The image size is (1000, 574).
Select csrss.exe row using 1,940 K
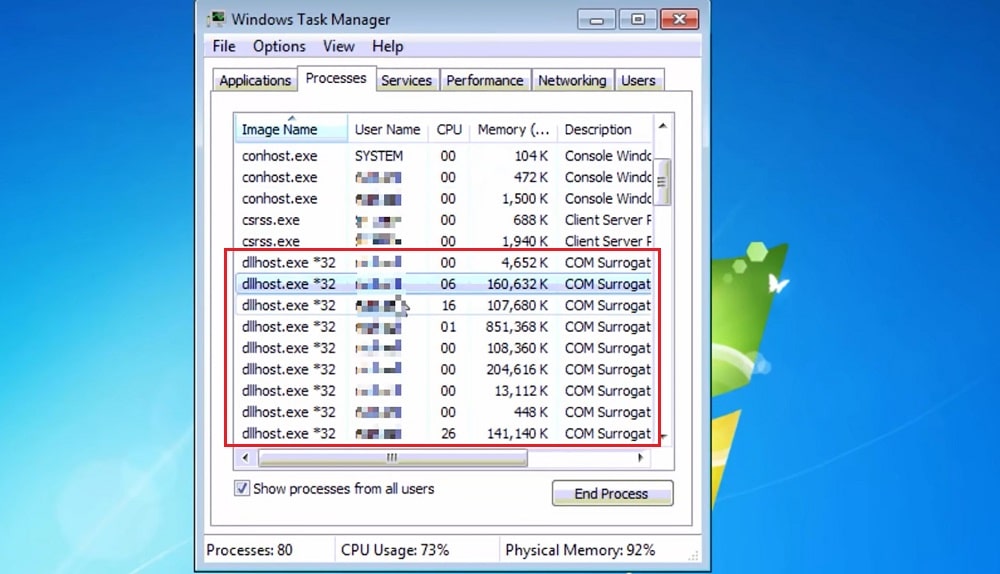tap(444, 241)
